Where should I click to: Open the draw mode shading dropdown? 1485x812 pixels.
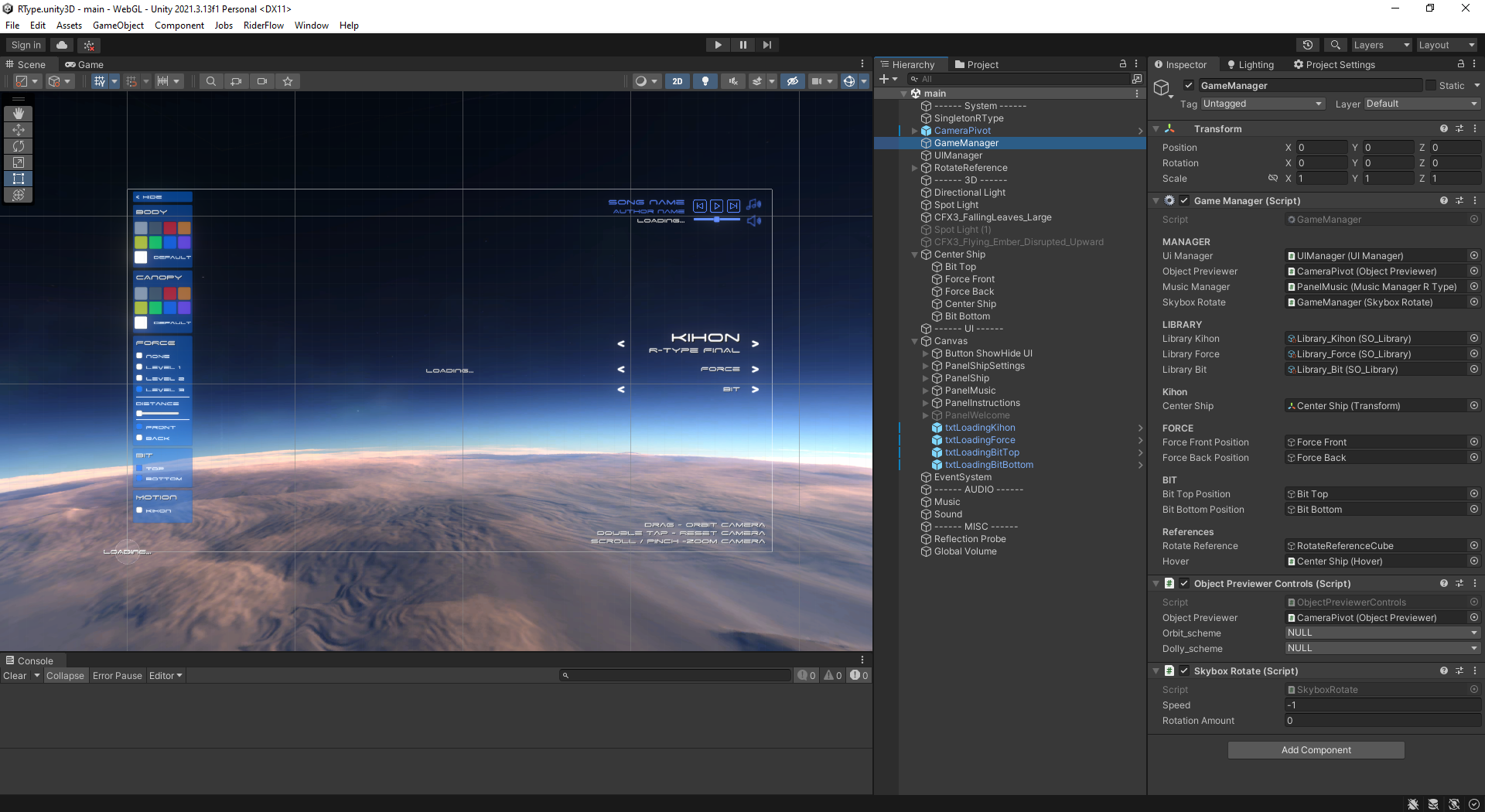click(x=646, y=81)
